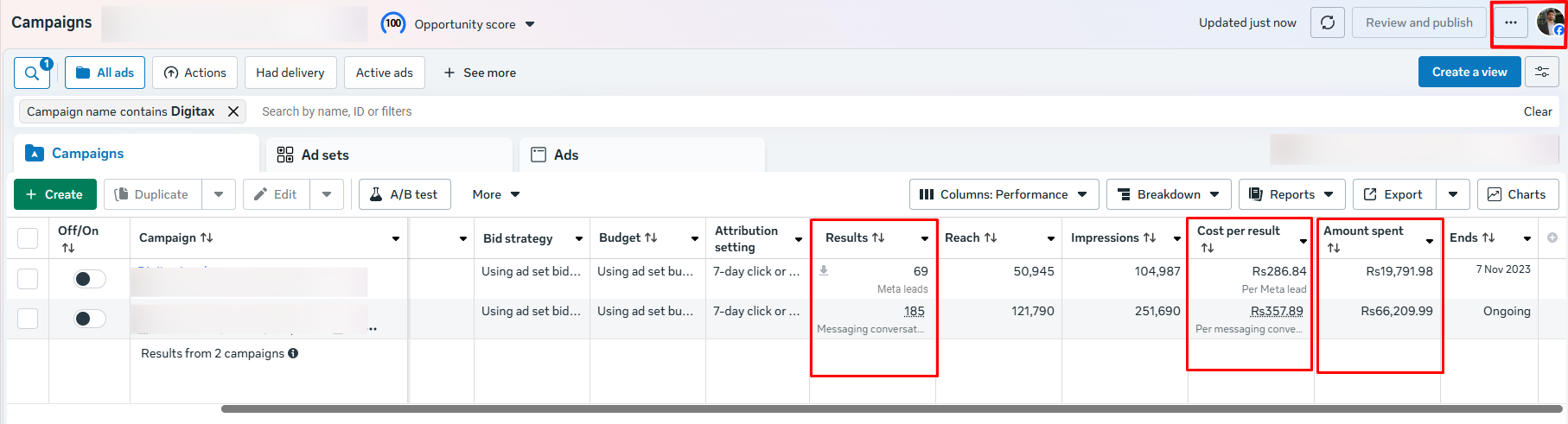Image resolution: width=1568 pixels, height=424 pixels.
Task: Click the green Create button
Action: (54, 194)
